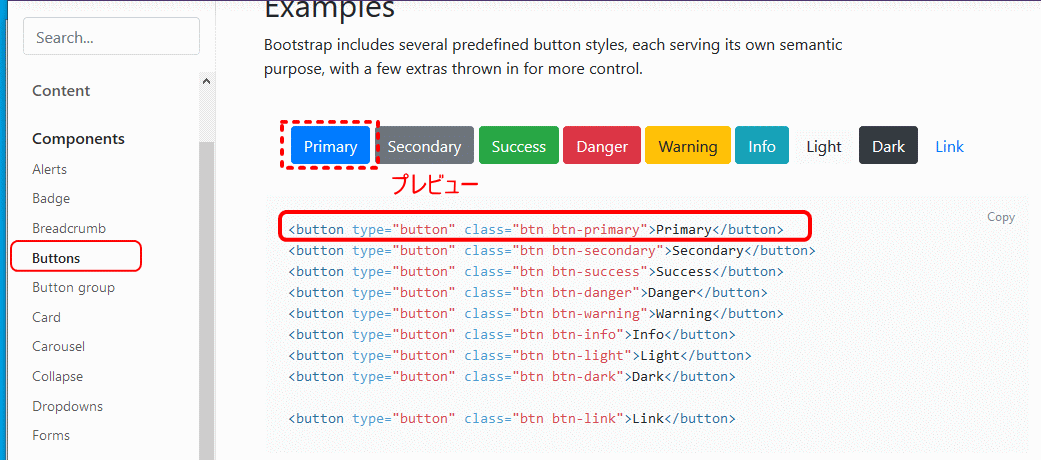Image resolution: width=1041 pixels, height=460 pixels.
Task: Click the teal Info button
Action: (761, 145)
